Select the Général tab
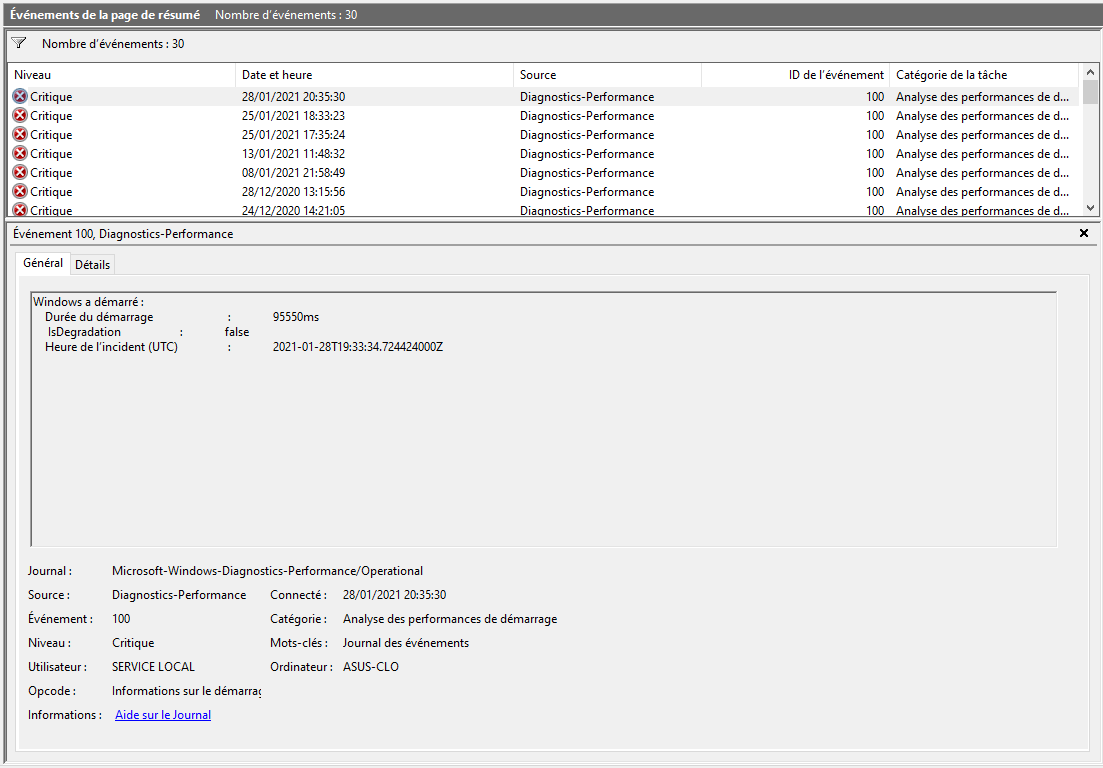Viewport: 1103px width, 768px height. [x=42, y=262]
